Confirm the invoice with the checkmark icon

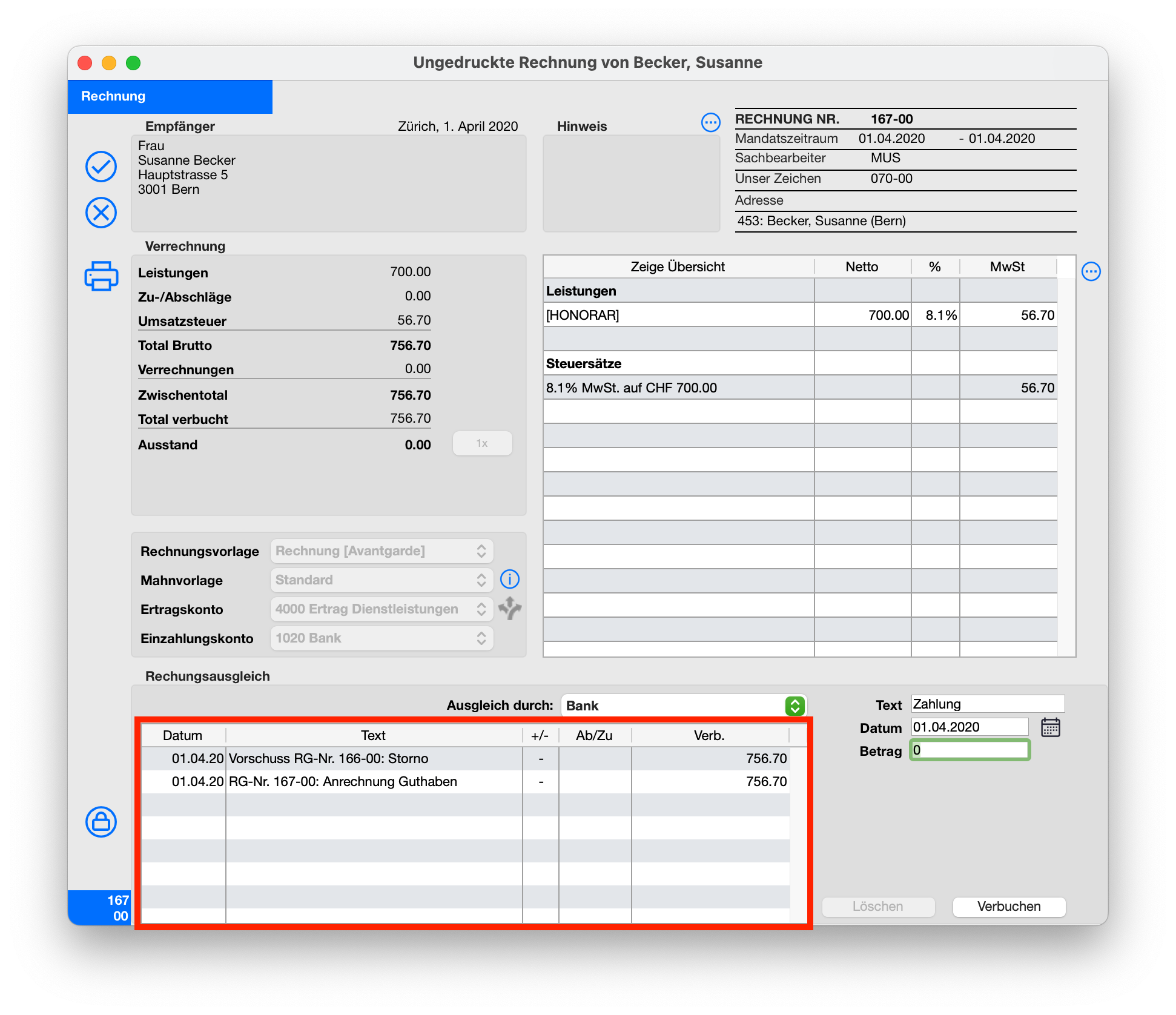click(x=101, y=167)
